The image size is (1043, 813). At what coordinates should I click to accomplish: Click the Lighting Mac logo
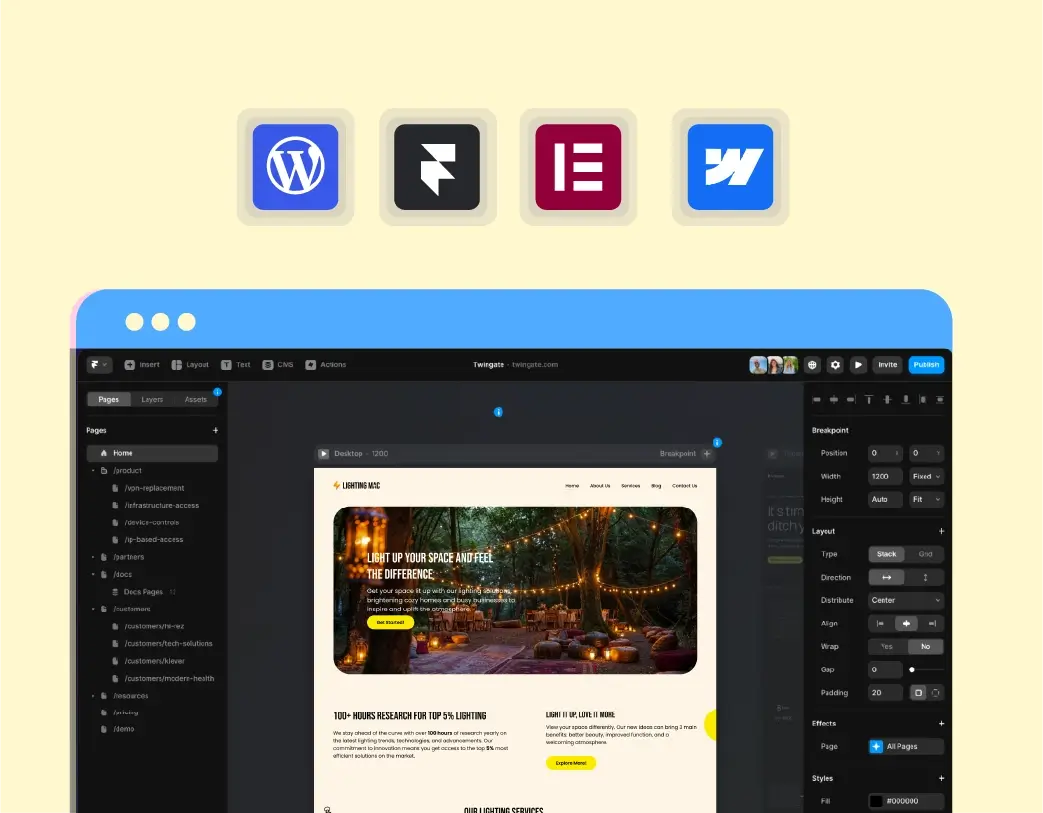tap(357, 486)
